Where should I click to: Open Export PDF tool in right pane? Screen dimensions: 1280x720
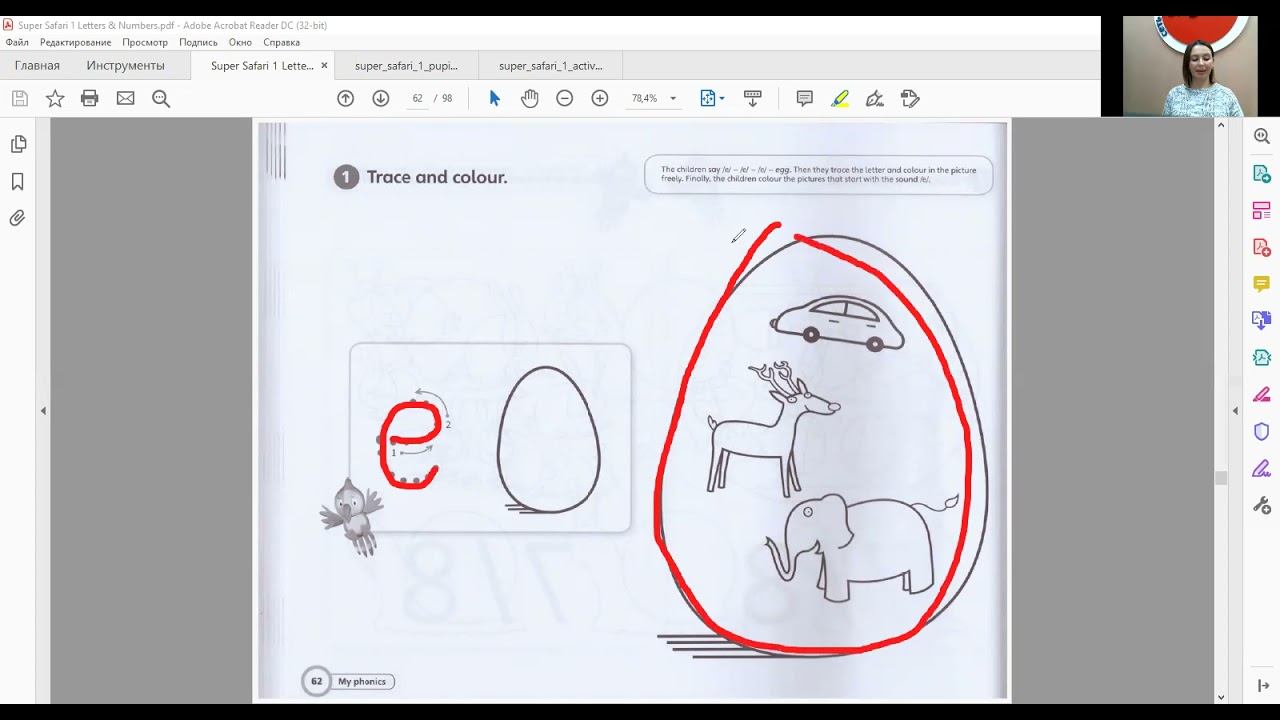[1262, 174]
